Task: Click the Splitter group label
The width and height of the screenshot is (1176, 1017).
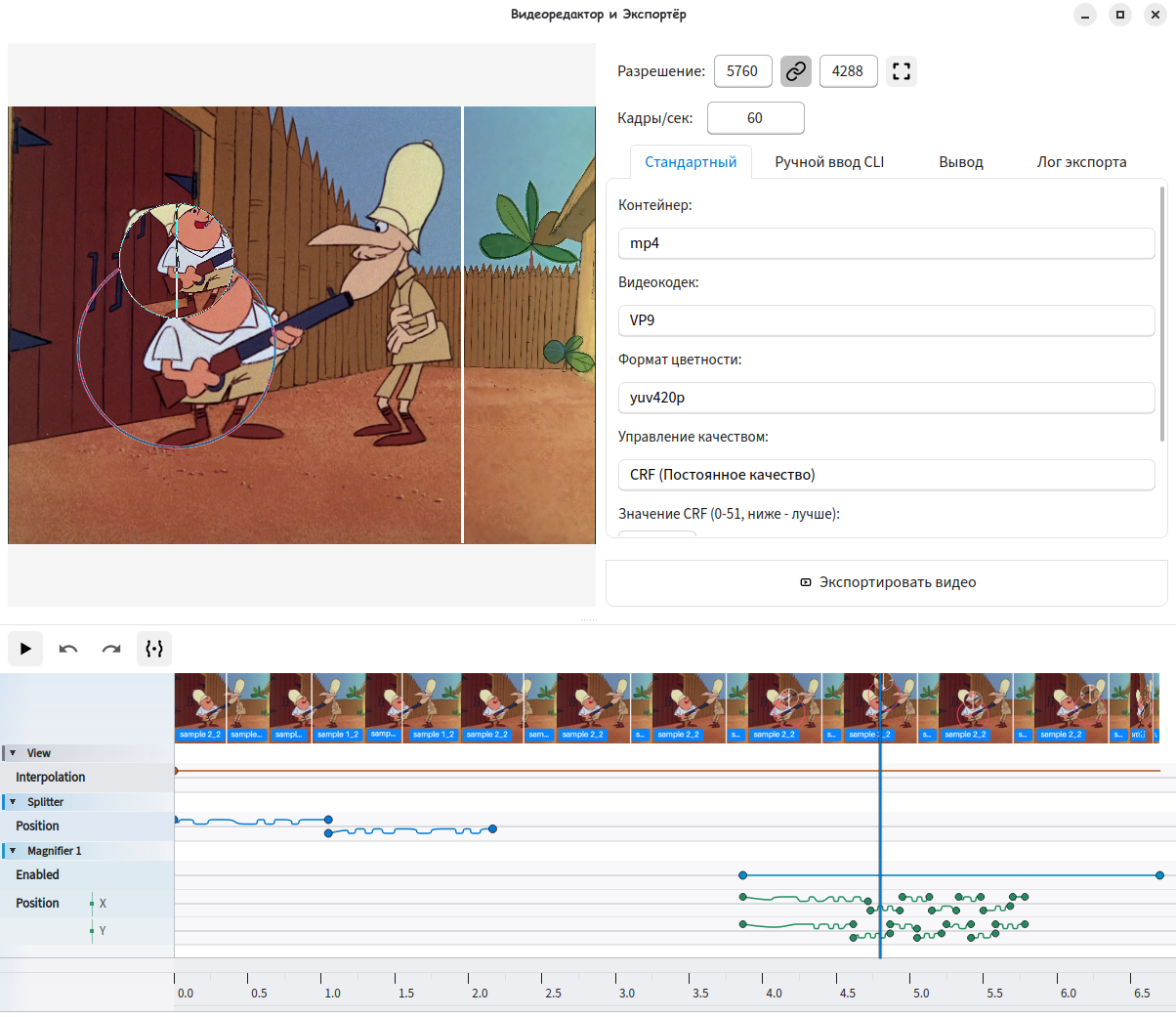Action: 45,802
